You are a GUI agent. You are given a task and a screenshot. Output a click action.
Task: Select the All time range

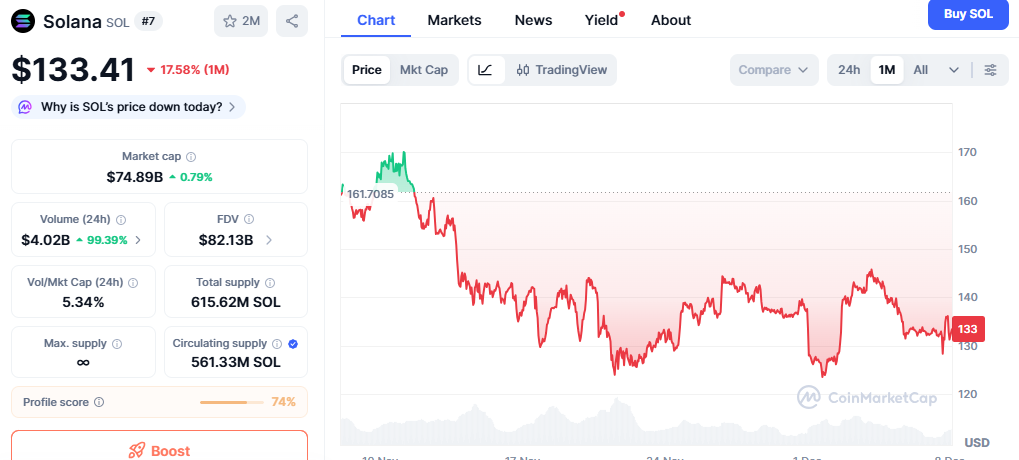920,70
